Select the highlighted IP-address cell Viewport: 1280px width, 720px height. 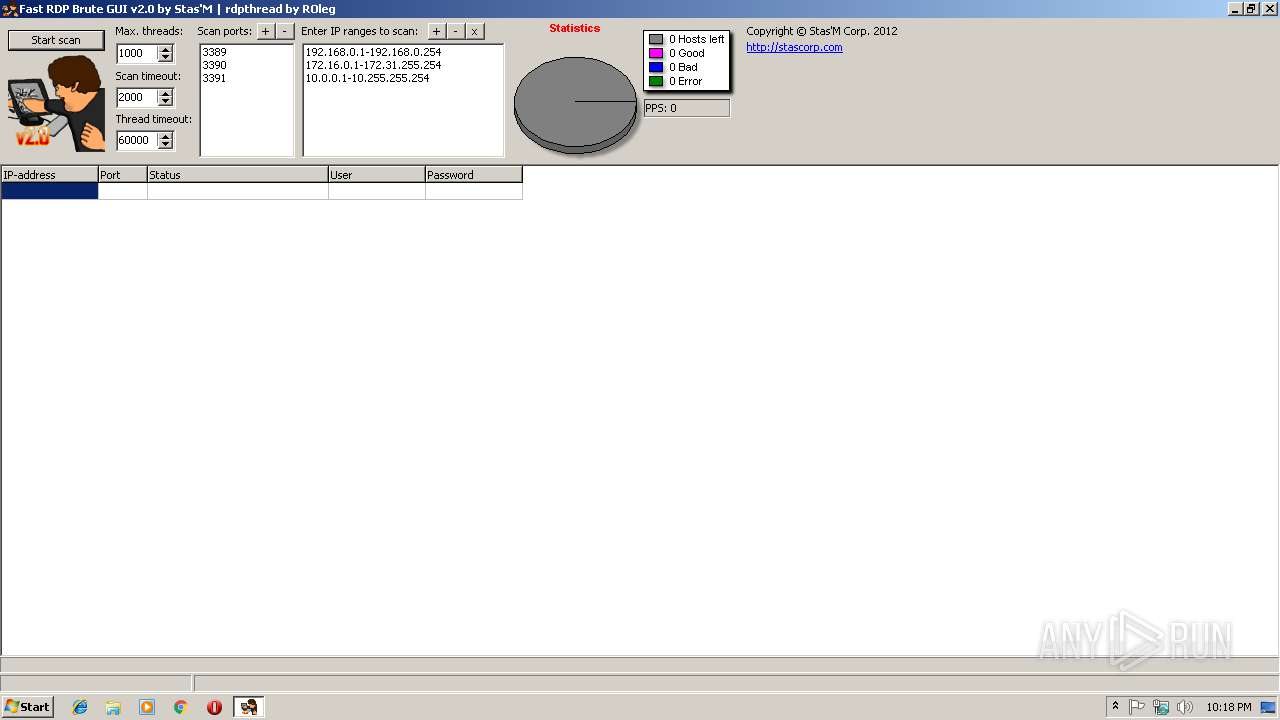tap(49, 191)
